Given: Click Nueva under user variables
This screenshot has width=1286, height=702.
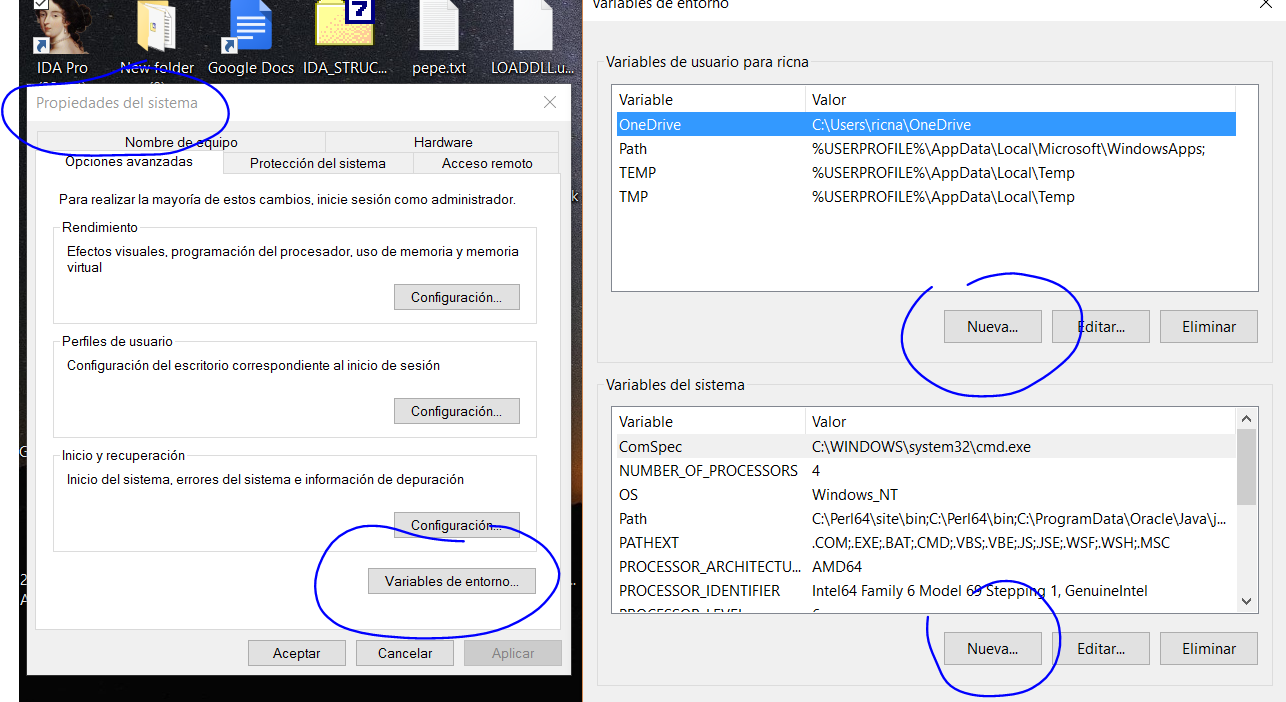Looking at the screenshot, I should (992, 326).
